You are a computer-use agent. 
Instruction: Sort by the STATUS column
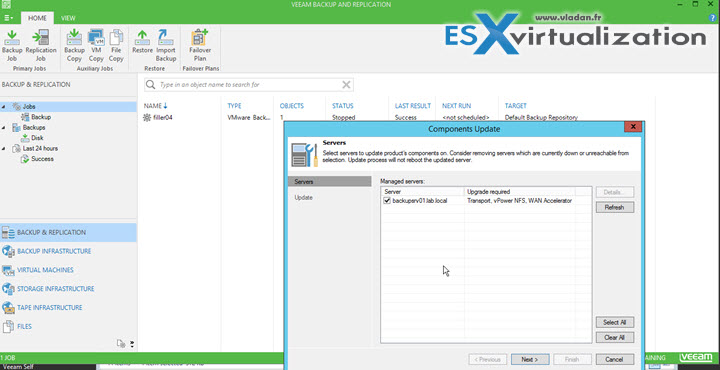(x=343, y=106)
